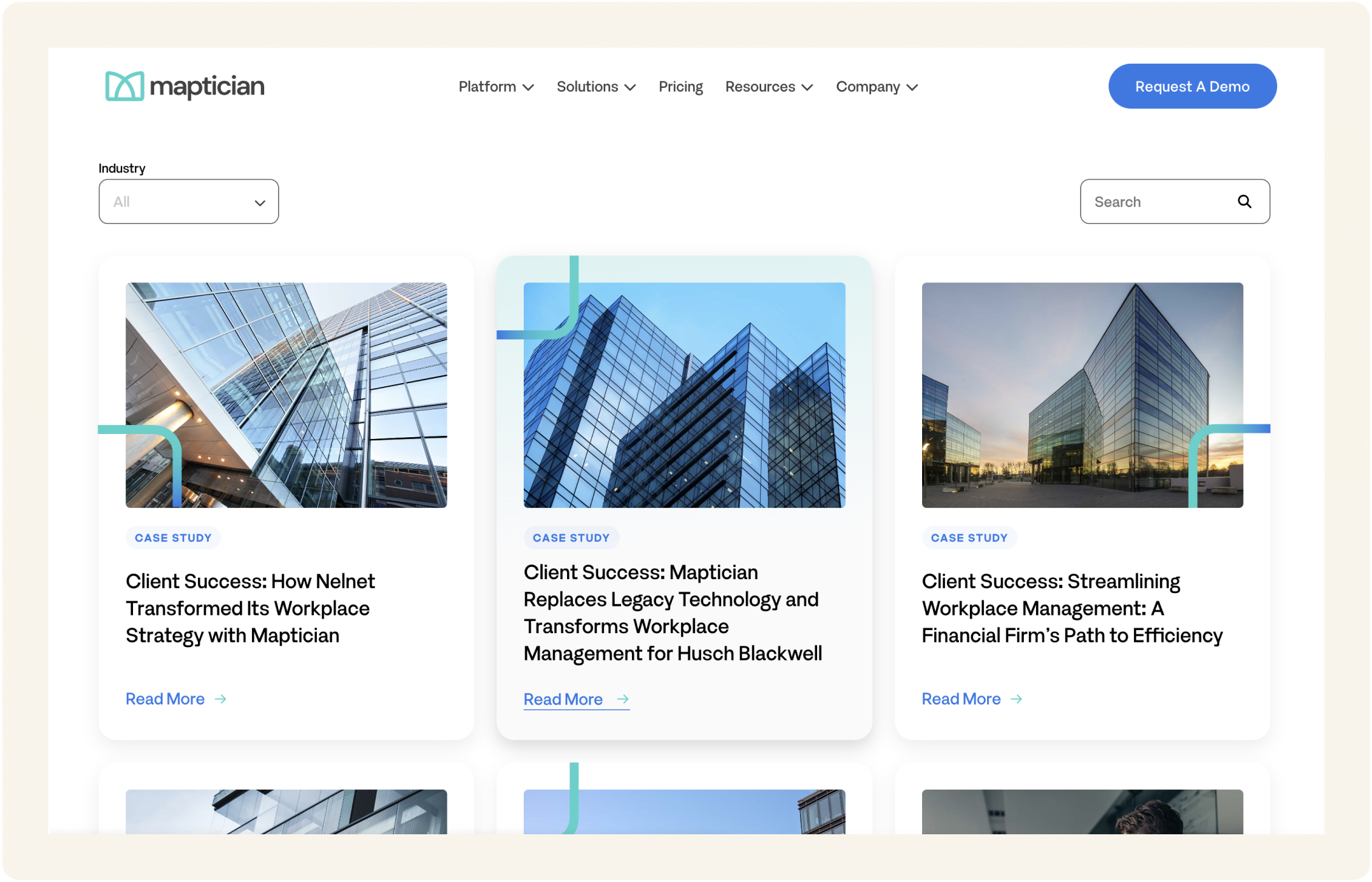Open the Husch Blackwell case study title
Screen dimensions: 1372x882
(673, 612)
